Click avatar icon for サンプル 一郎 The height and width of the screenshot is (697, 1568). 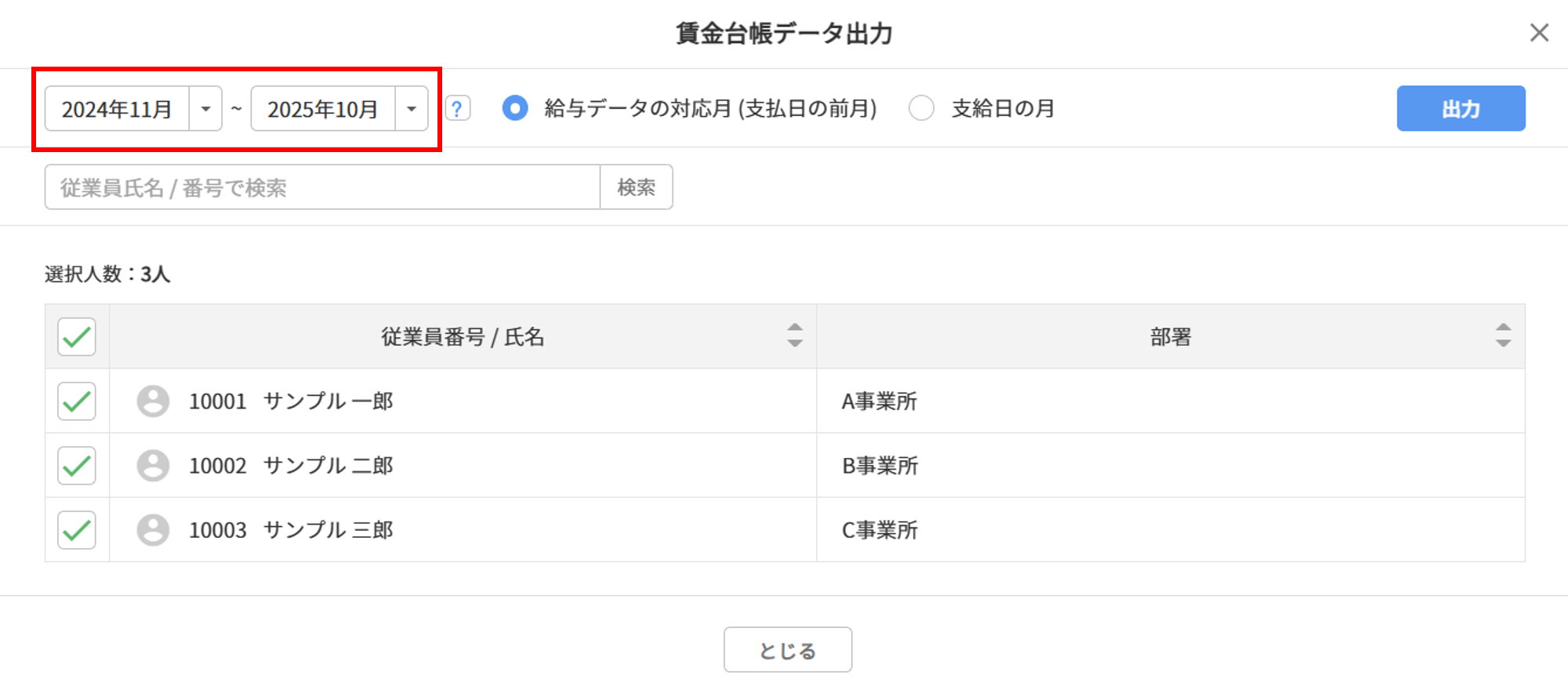pyautogui.click(x=153, y=401)
